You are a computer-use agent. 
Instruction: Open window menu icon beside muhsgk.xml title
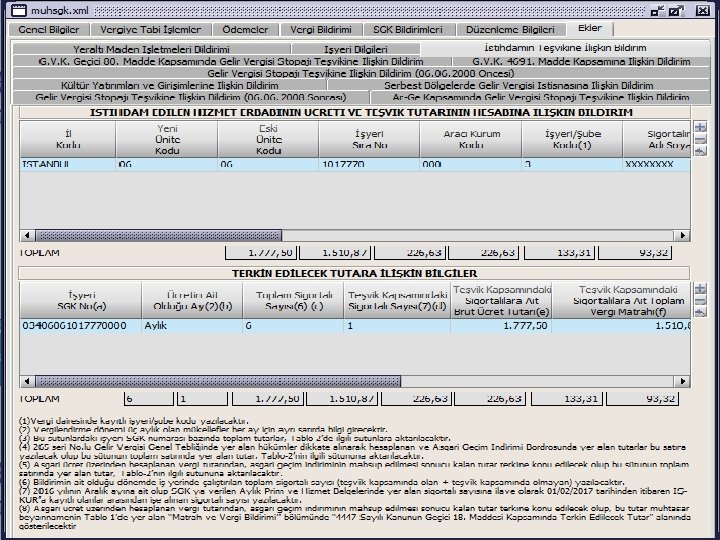[19, 10]
